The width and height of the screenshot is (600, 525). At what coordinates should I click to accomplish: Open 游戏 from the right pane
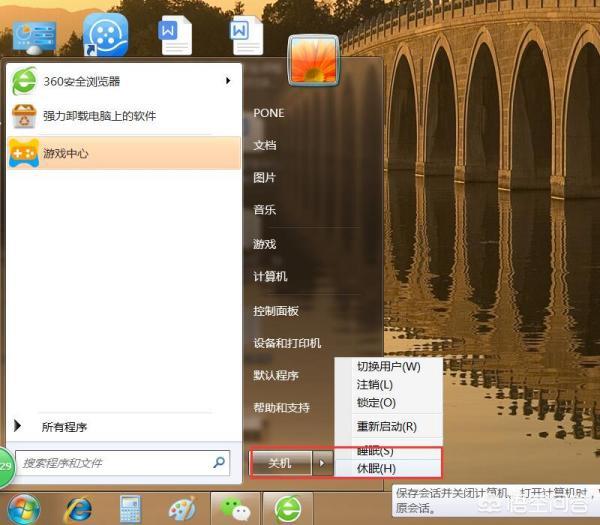coord(264,244)
